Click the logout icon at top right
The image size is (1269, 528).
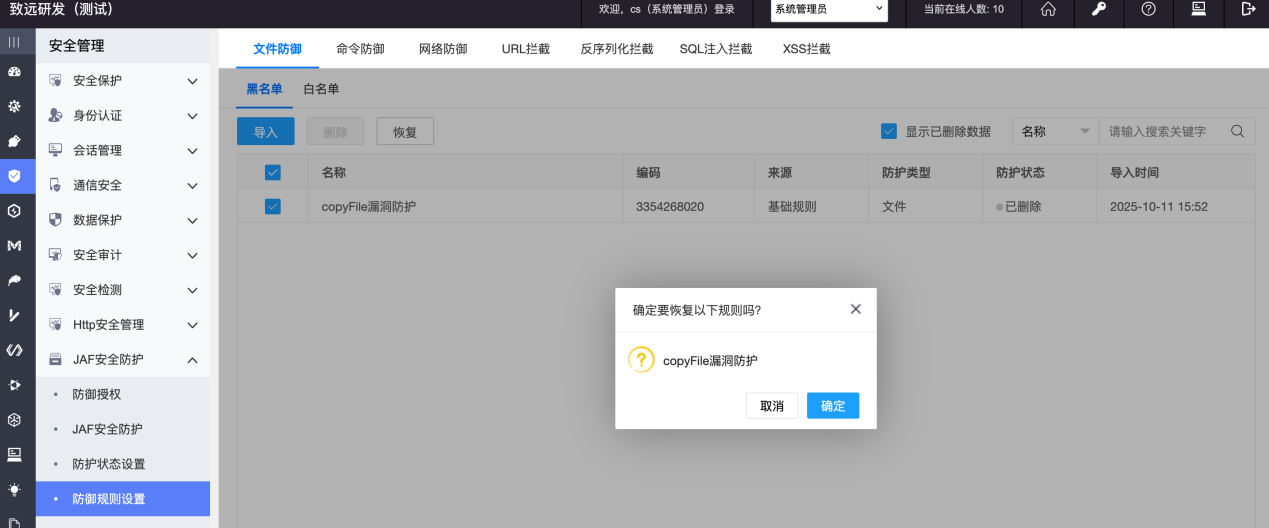[1247, 9]
